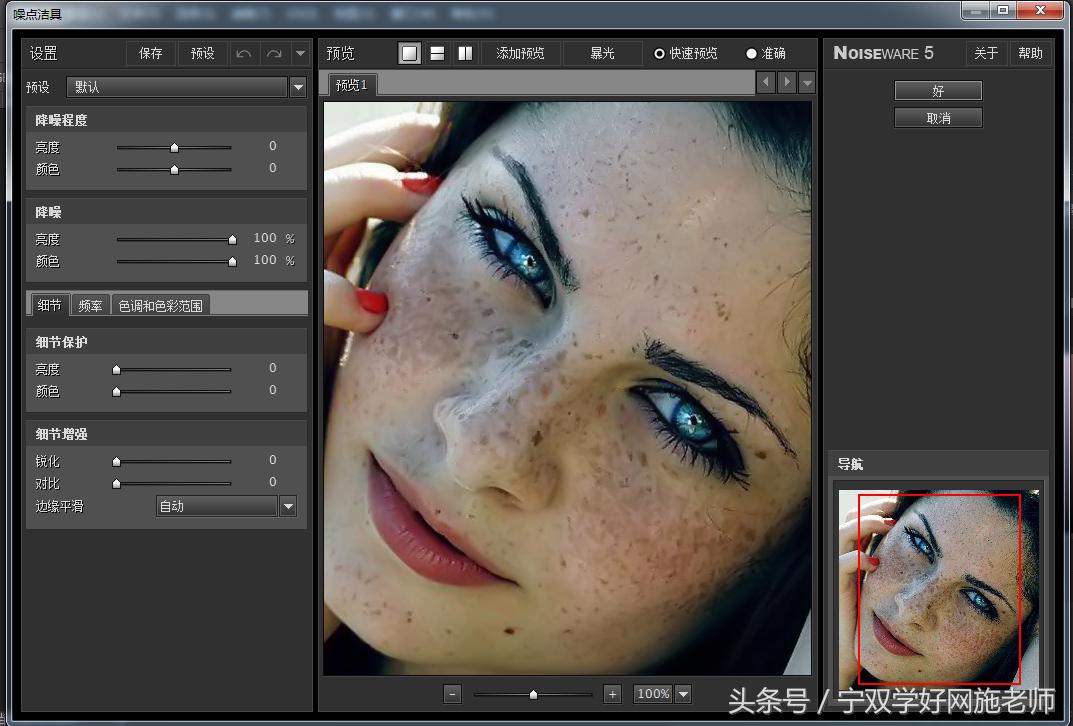Toggle the 暴光 exposure preview

pyautogui.click(x=603, y=53)
